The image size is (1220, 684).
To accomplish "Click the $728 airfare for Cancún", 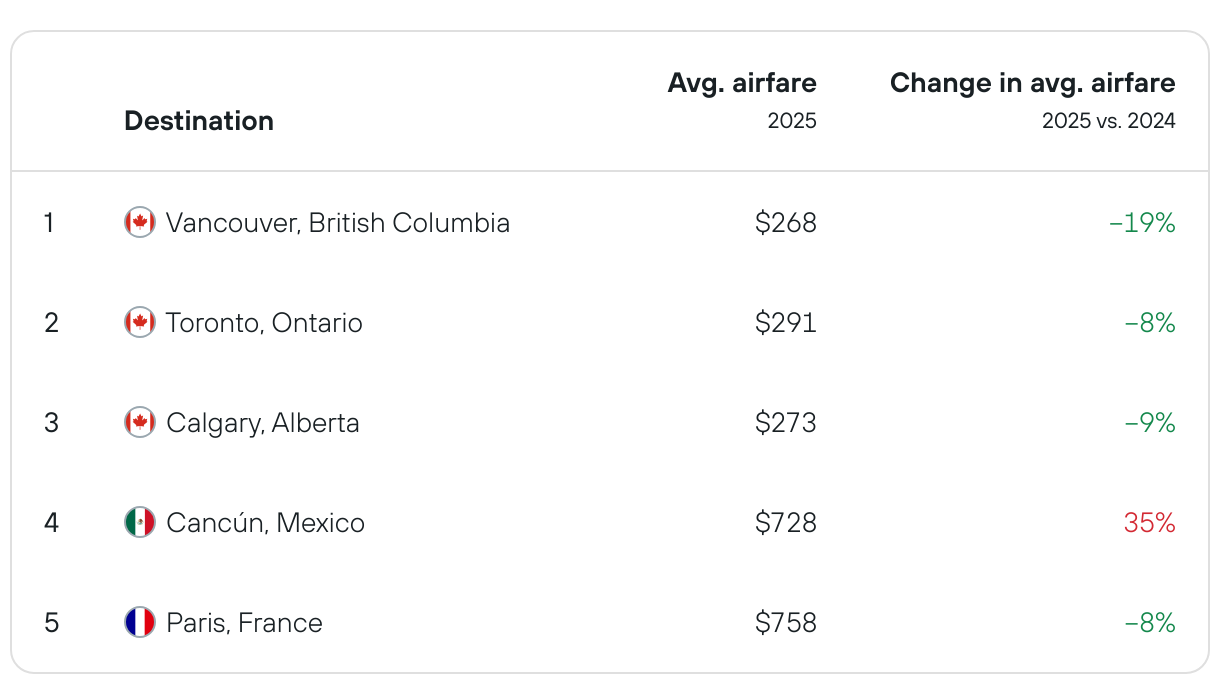I will coord(786,522).
